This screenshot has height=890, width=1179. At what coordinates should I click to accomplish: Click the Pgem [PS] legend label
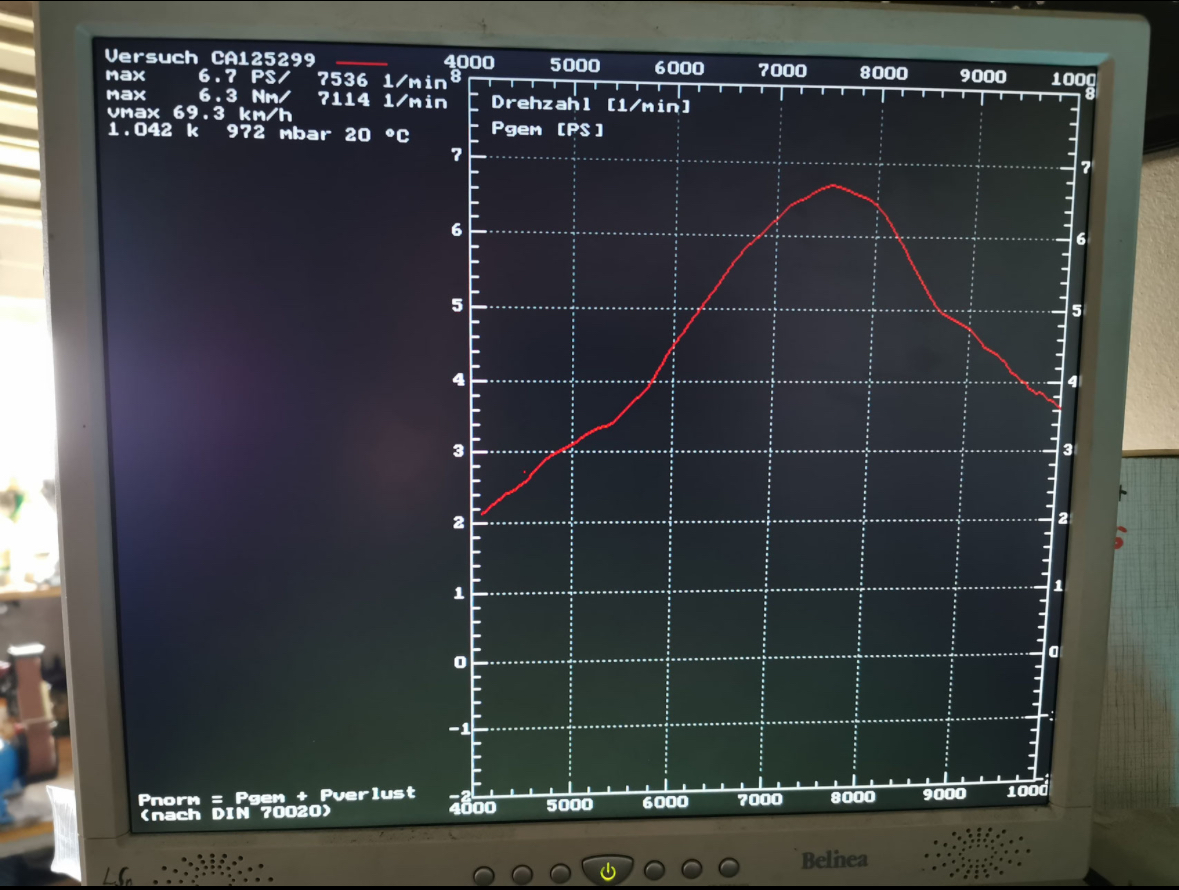pos(547,129)
